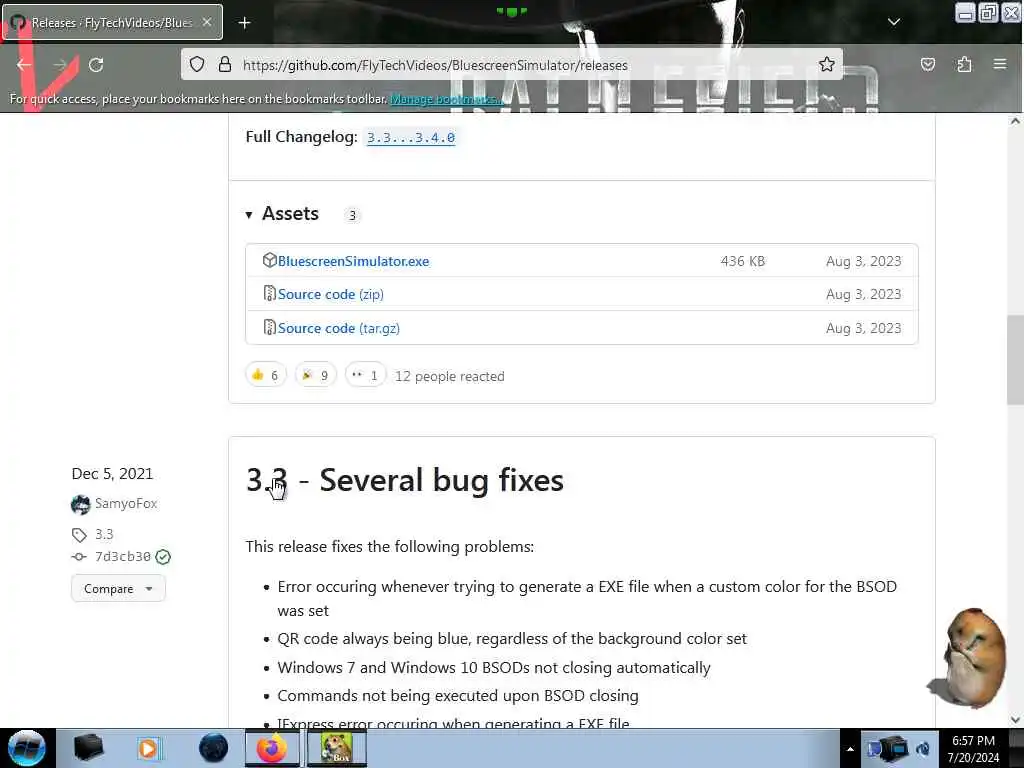Image resolution: width=1024 pixels, height=768 pixels.
Task: Open the Windows Start orb
Action: 27,748
